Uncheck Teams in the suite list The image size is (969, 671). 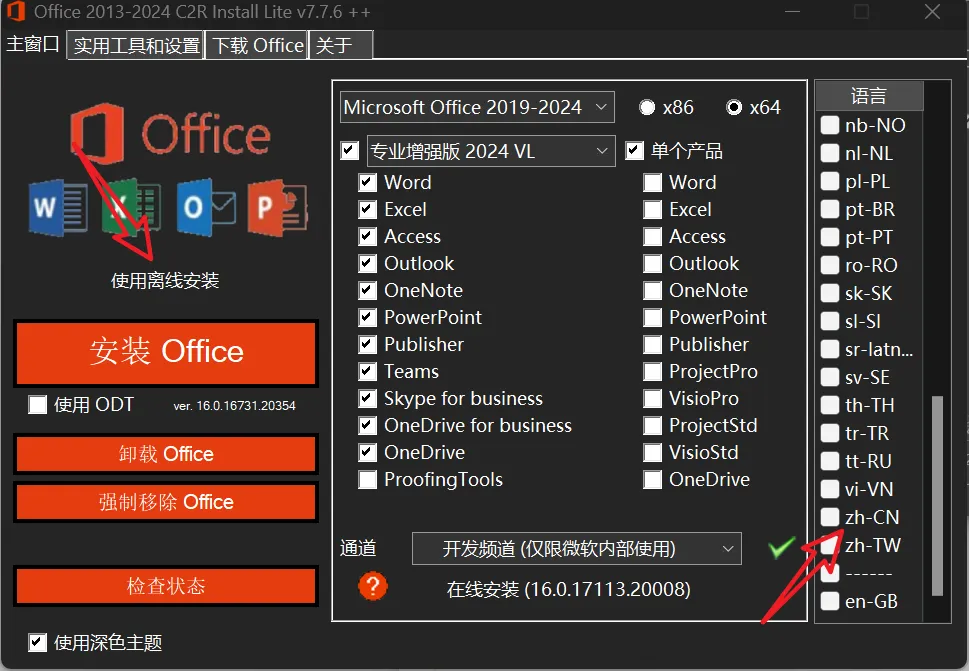tap(368, 371)
